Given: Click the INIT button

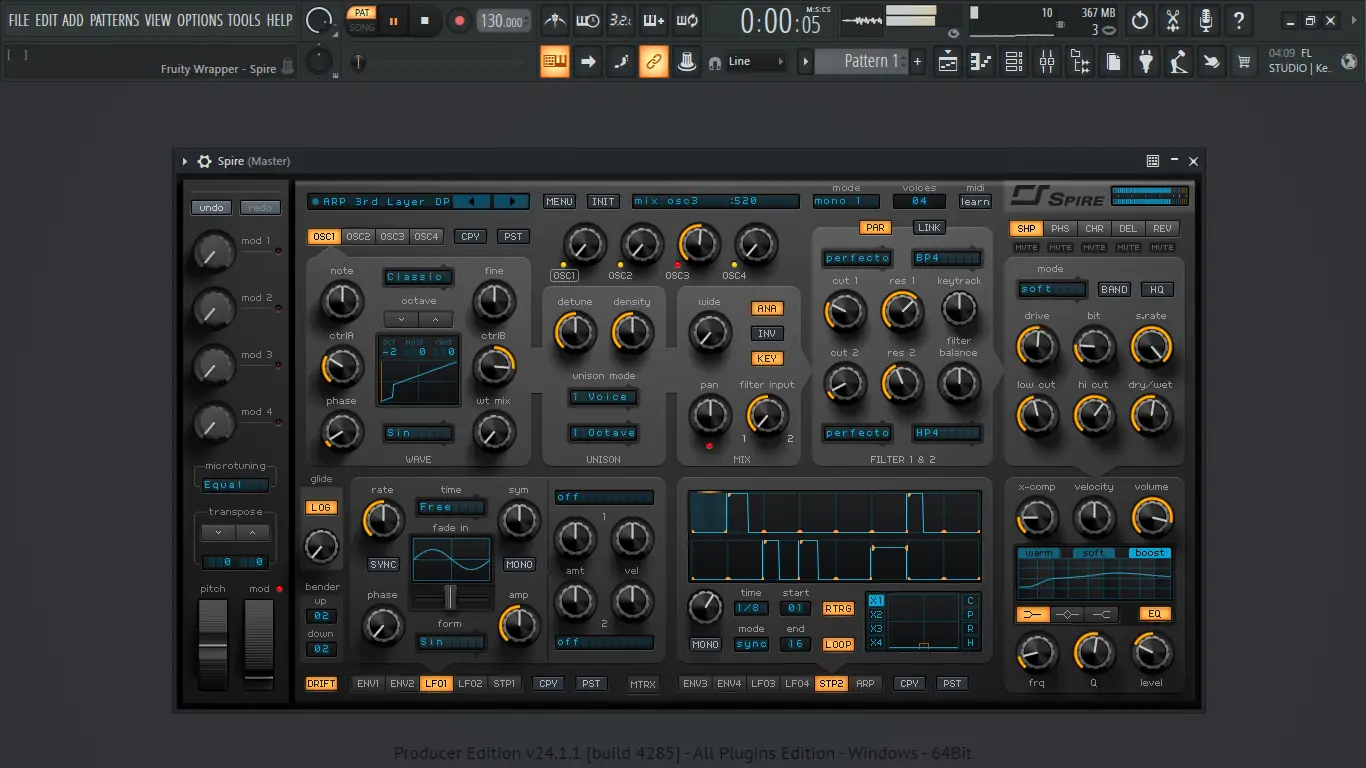Looking at the screenshot, I should pyautogui.click(x=603, y=201).
